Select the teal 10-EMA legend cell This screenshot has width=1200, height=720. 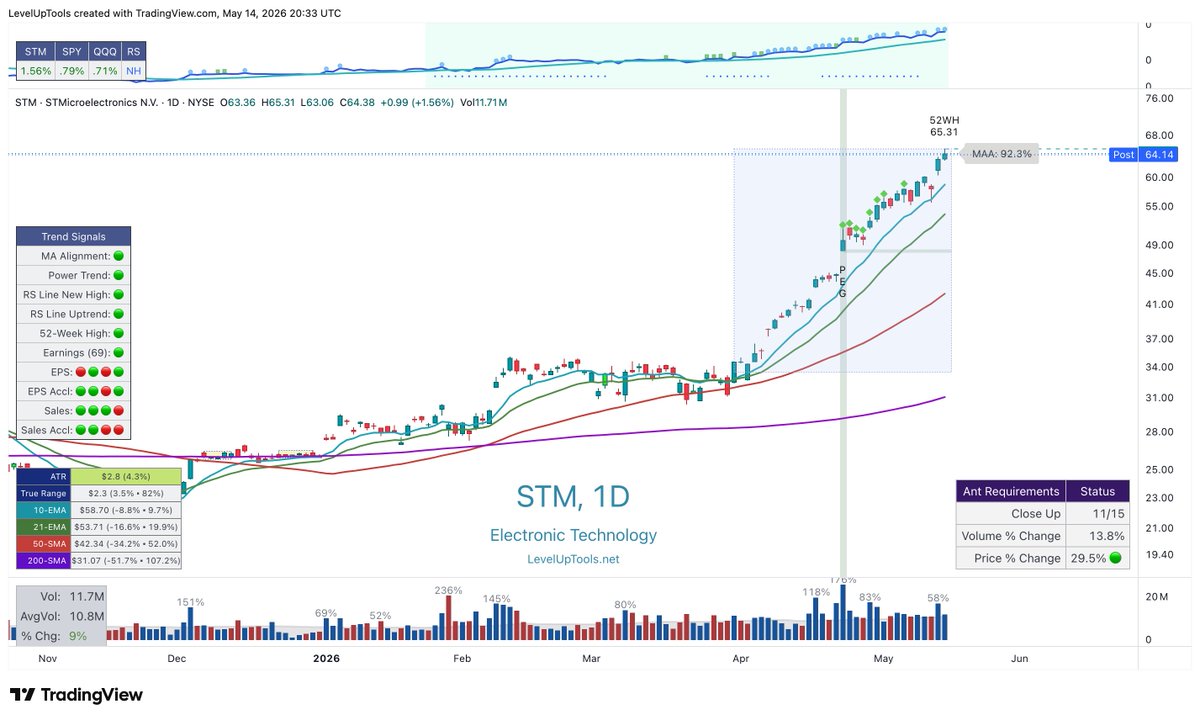pos(42,509)
